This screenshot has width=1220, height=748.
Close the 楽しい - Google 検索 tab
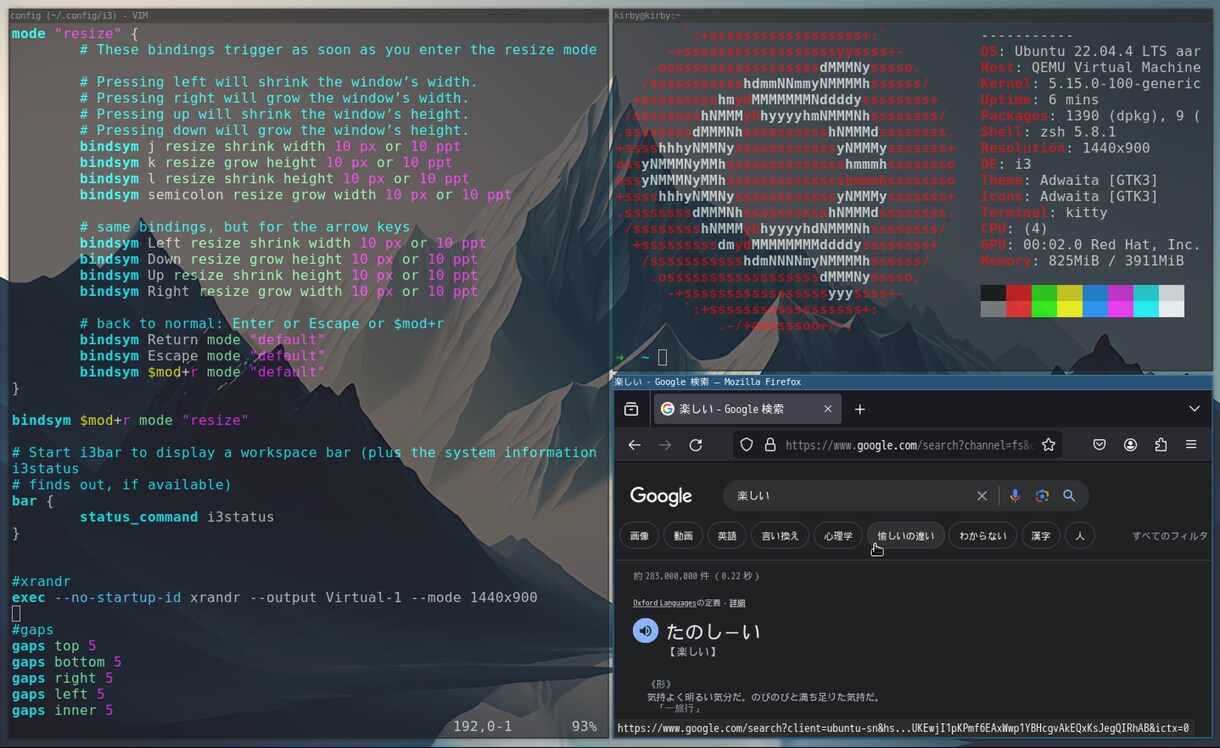point(828,409)
